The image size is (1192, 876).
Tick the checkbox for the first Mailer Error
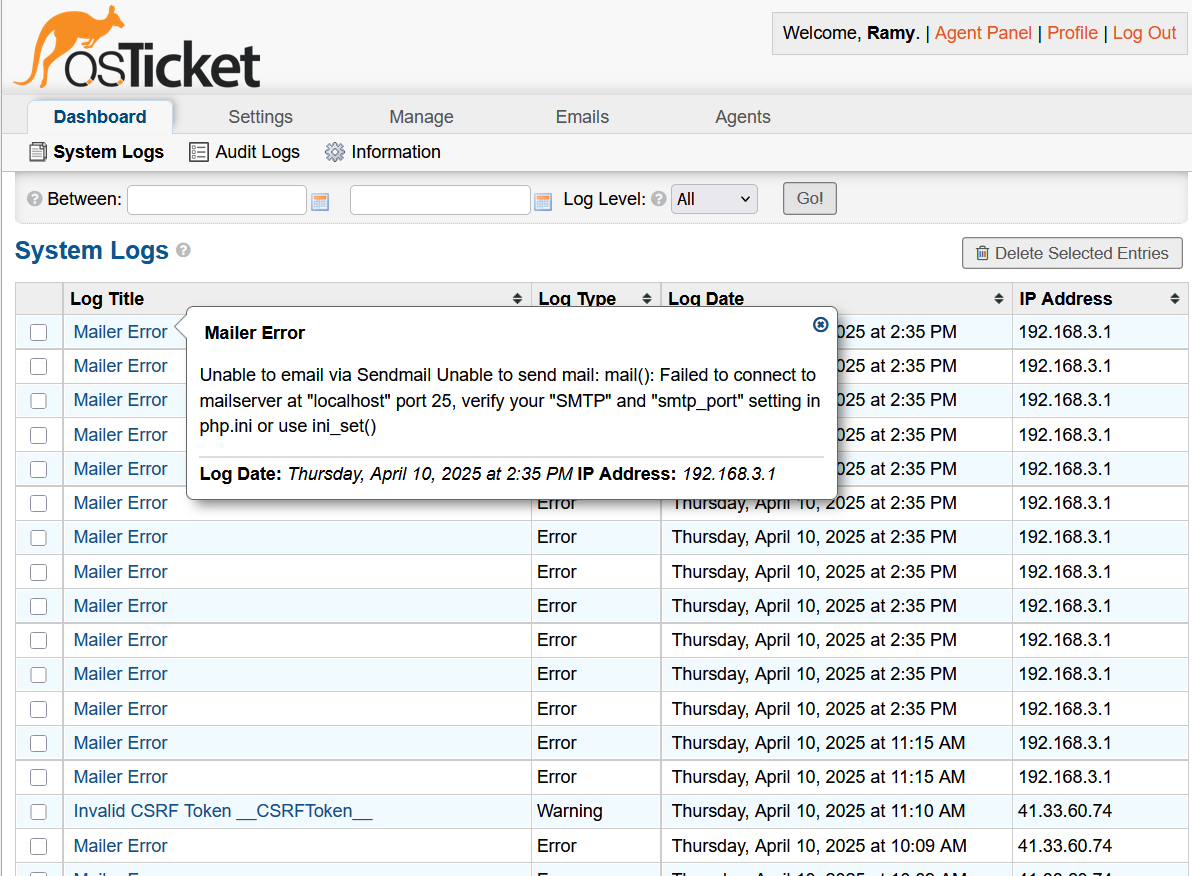38,332
